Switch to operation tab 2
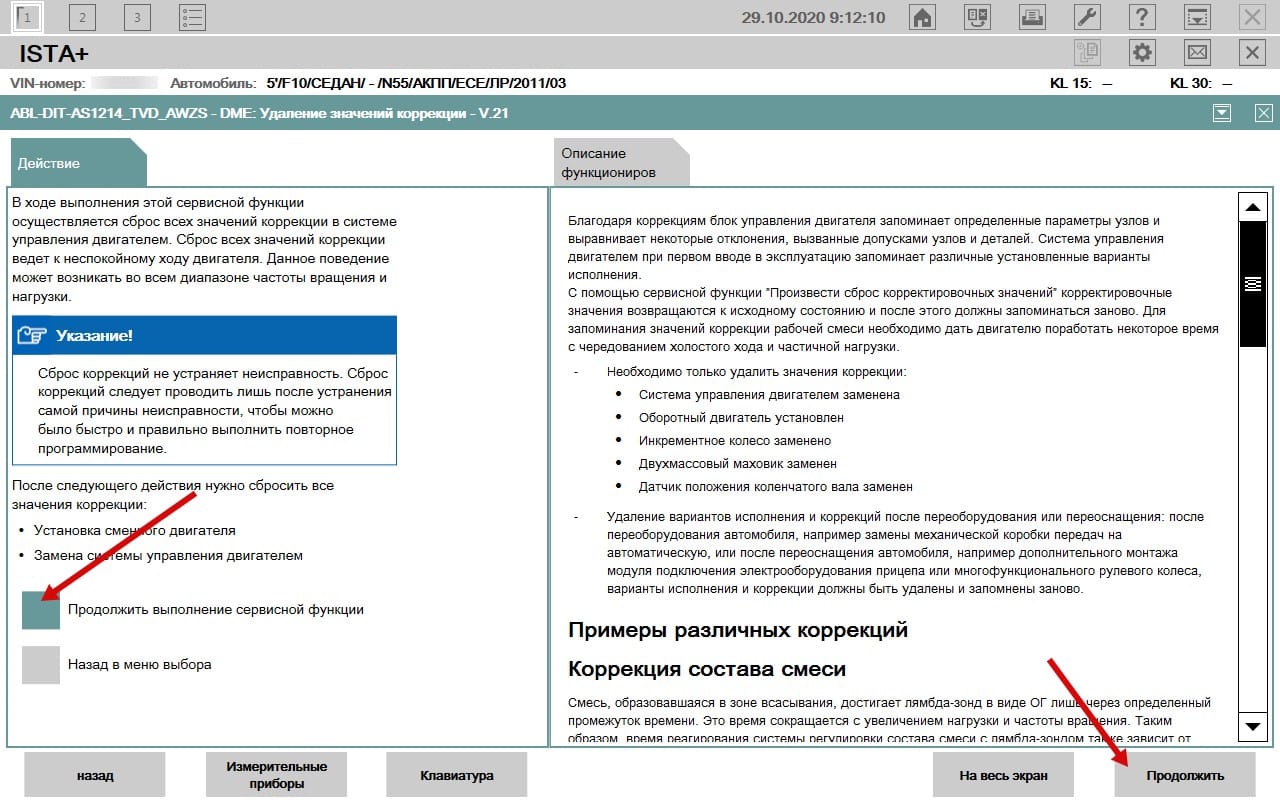Screen dimensions: 1280x800 (83, 17)
